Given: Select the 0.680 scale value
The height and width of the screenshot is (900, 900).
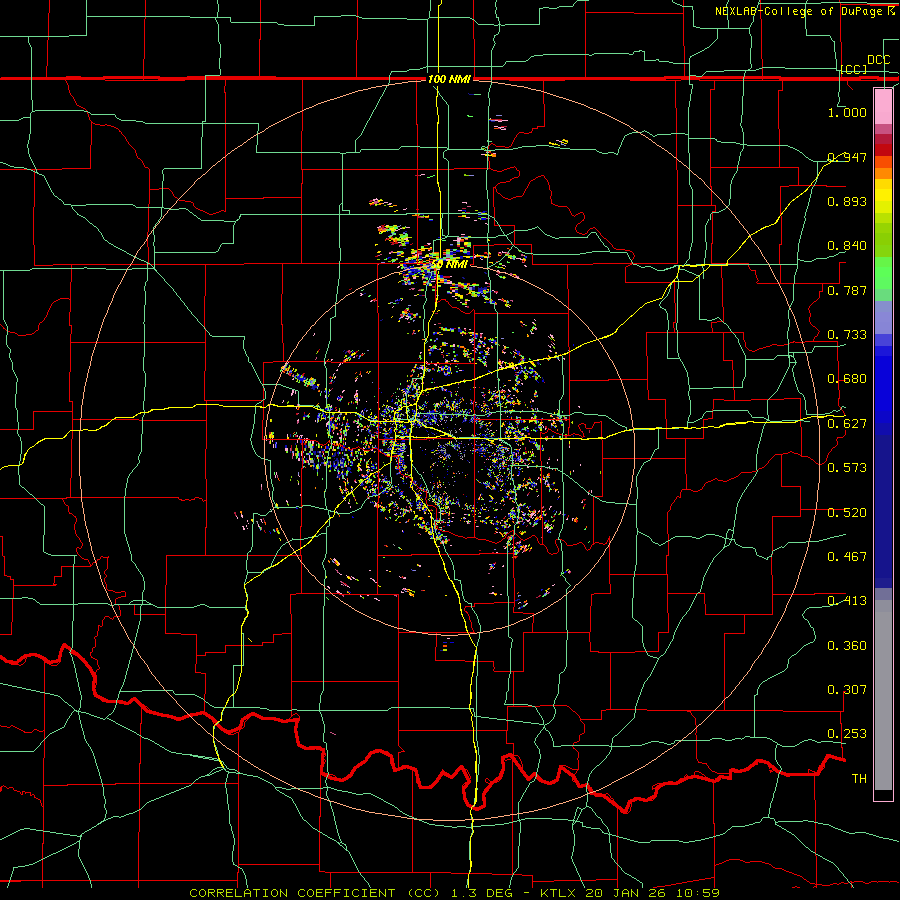Looking at the screenshot, I should [847, 379].
